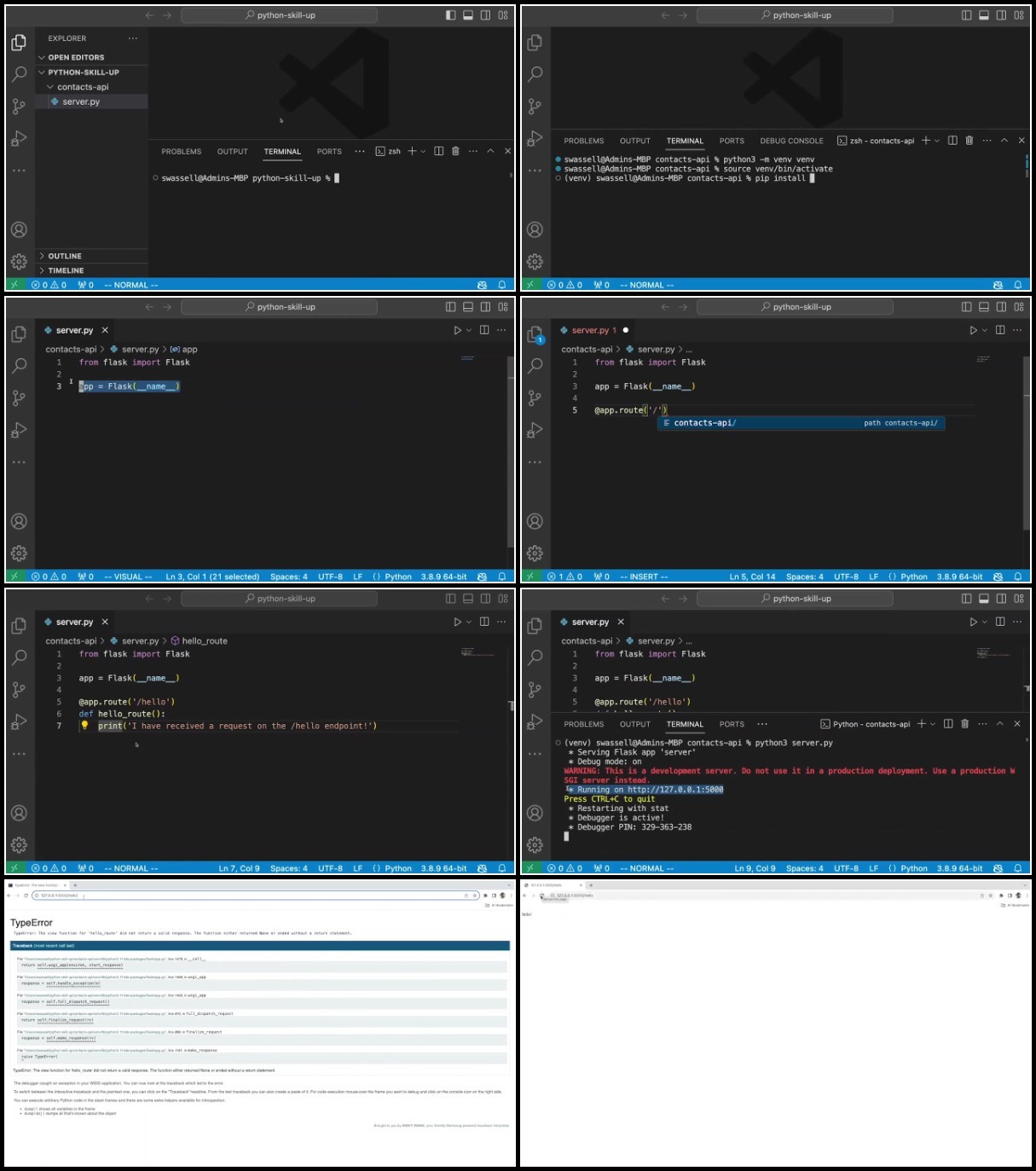
Task: Run Python file in the INSERT mode editor
Action: point(974,330)
